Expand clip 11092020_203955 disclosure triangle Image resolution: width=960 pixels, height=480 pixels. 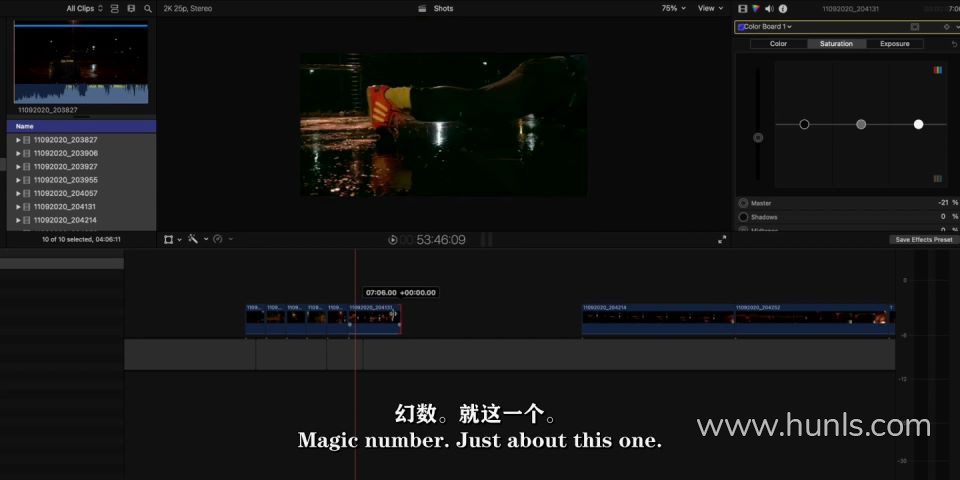click(x=18, y=180)
